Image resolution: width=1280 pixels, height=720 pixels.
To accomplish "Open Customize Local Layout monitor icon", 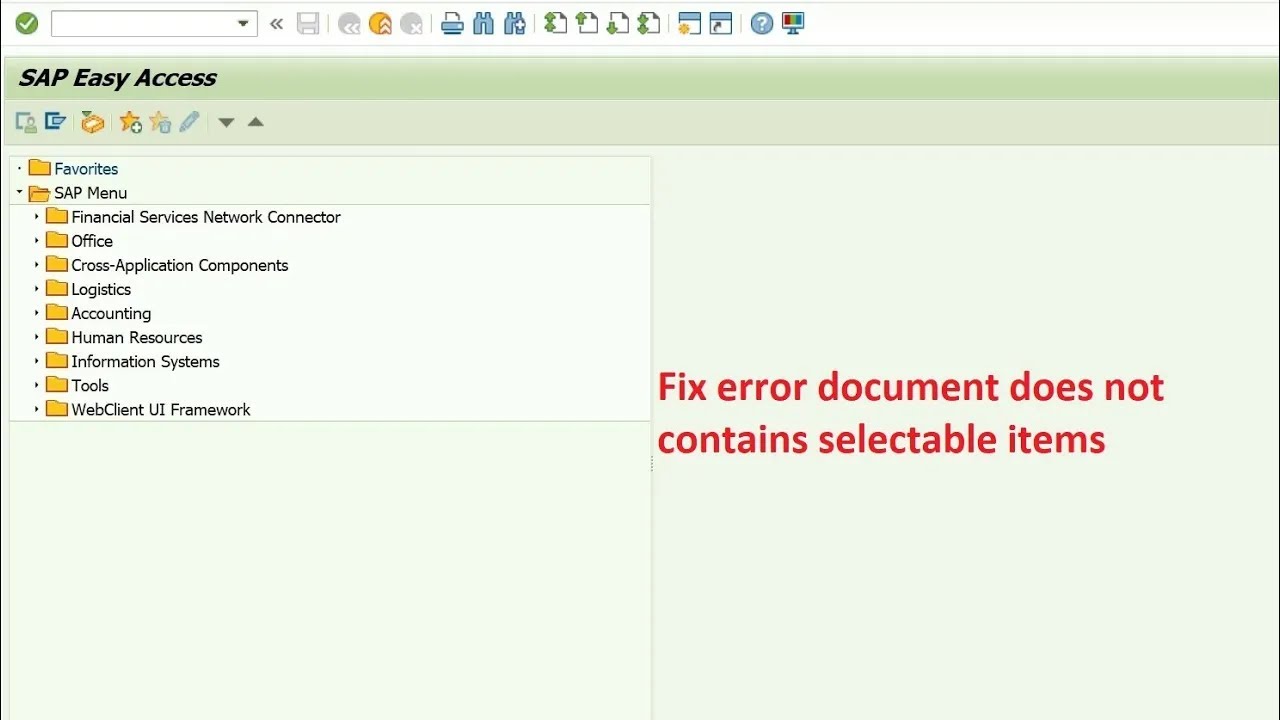I will coord(793,23).
